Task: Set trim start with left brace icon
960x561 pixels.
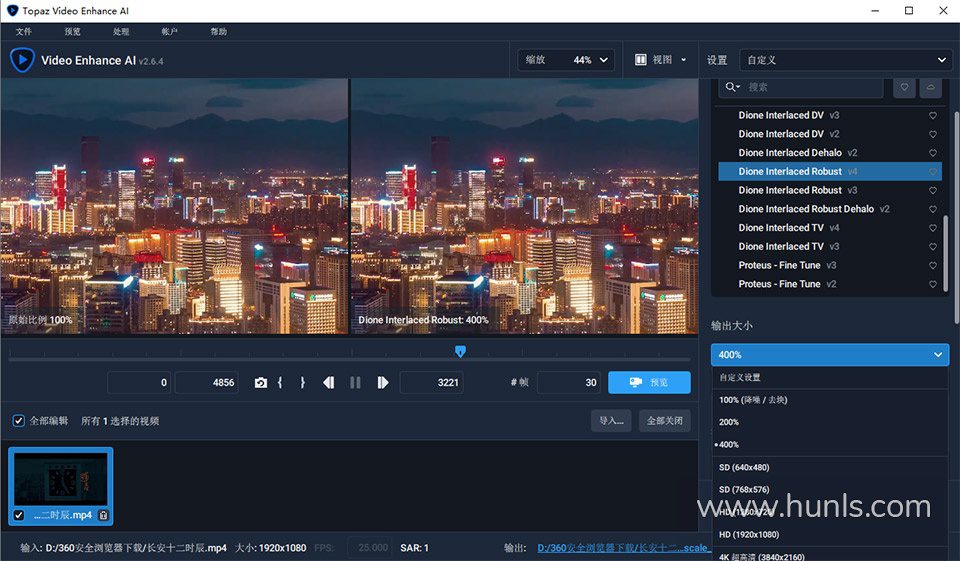Action: click(281, 383)
